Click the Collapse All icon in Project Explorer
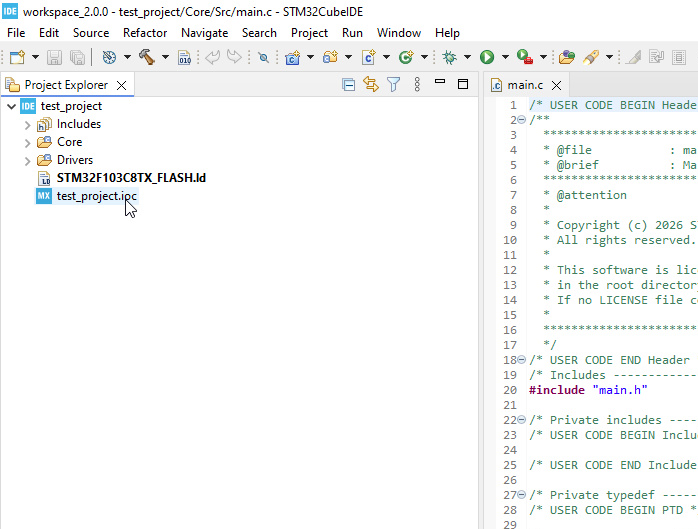 tap(349, 85)
